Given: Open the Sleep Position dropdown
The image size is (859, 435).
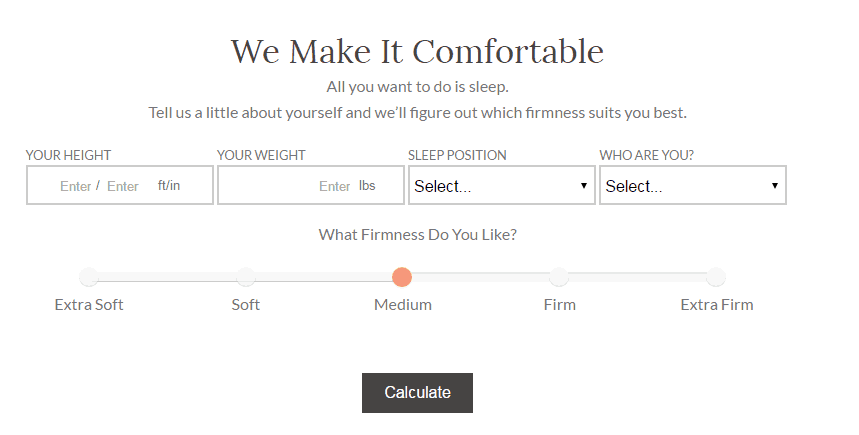Looking at the screenshot, I should click(x=502, y=185).
